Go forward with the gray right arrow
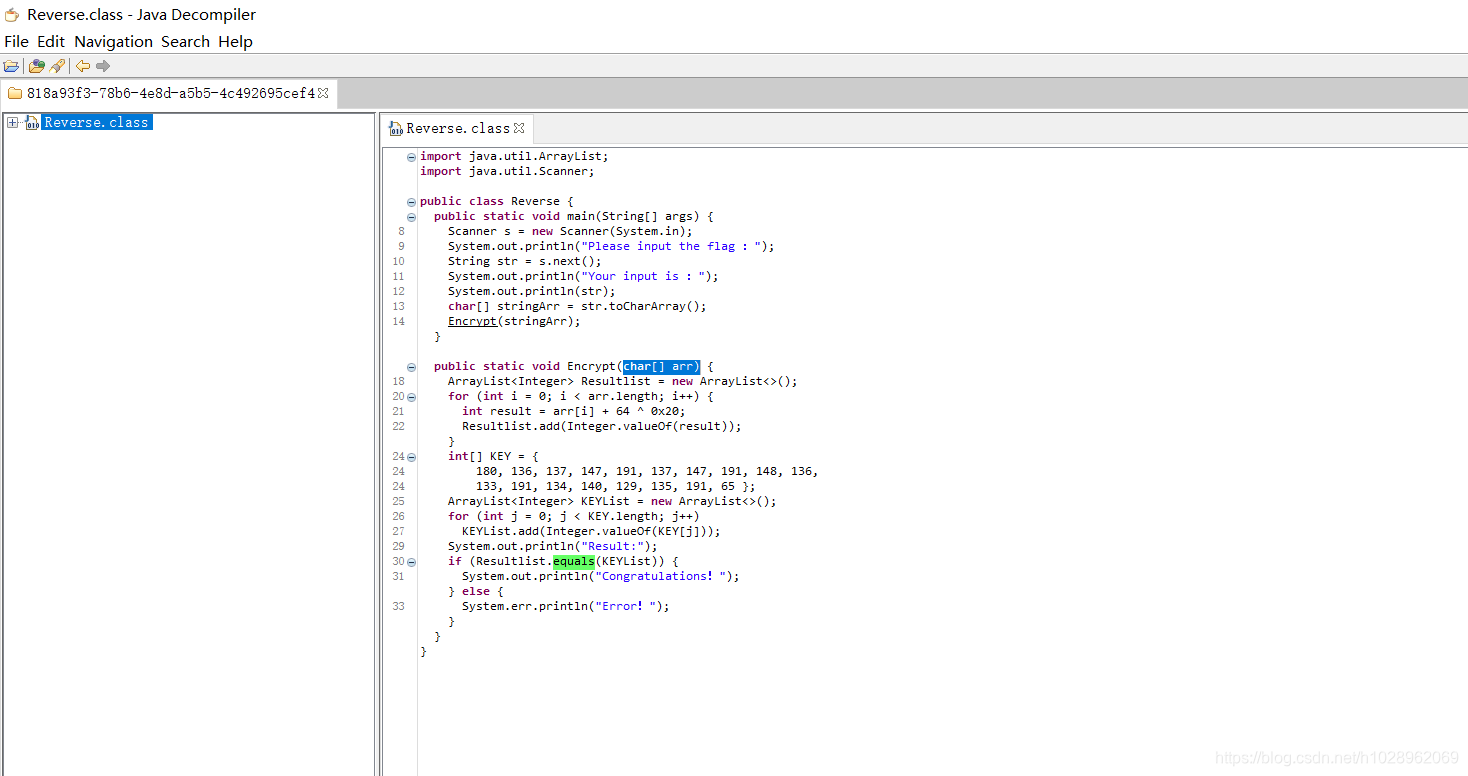Screen dimensions: 1468x776 103,66
